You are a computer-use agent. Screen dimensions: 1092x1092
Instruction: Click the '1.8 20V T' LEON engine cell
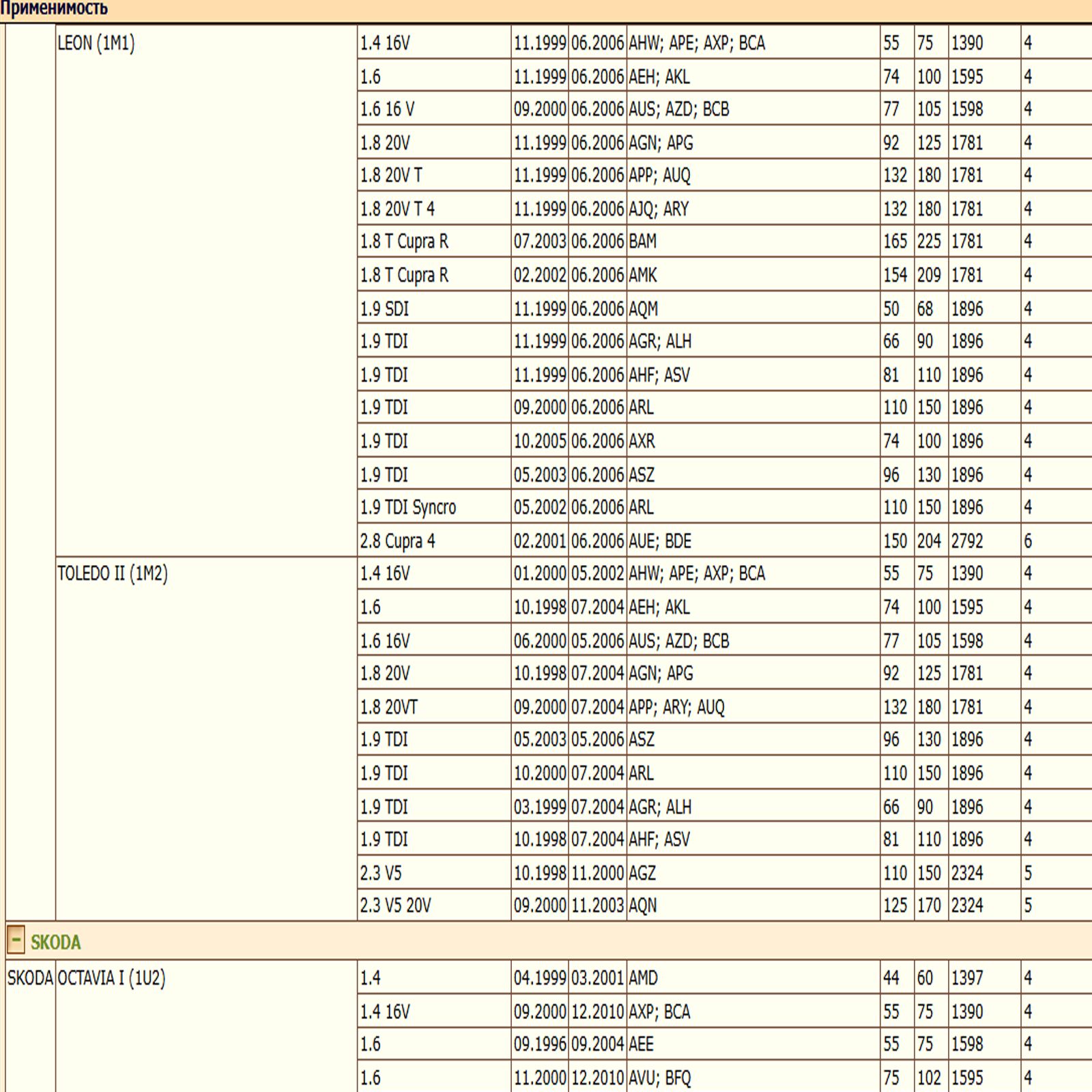tap(434, 175)
